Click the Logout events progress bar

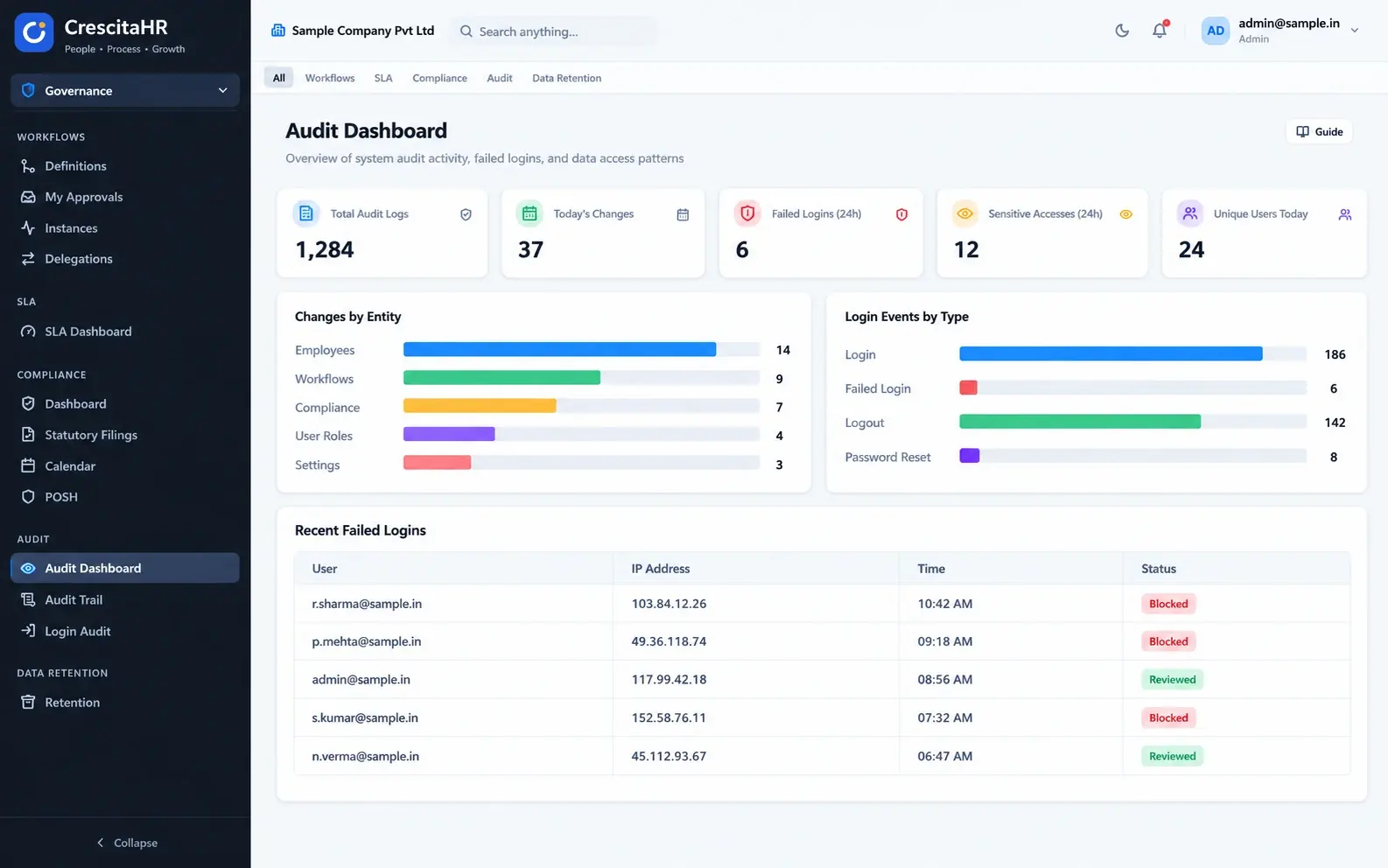pyautogui.click(x=1132, y=422)
